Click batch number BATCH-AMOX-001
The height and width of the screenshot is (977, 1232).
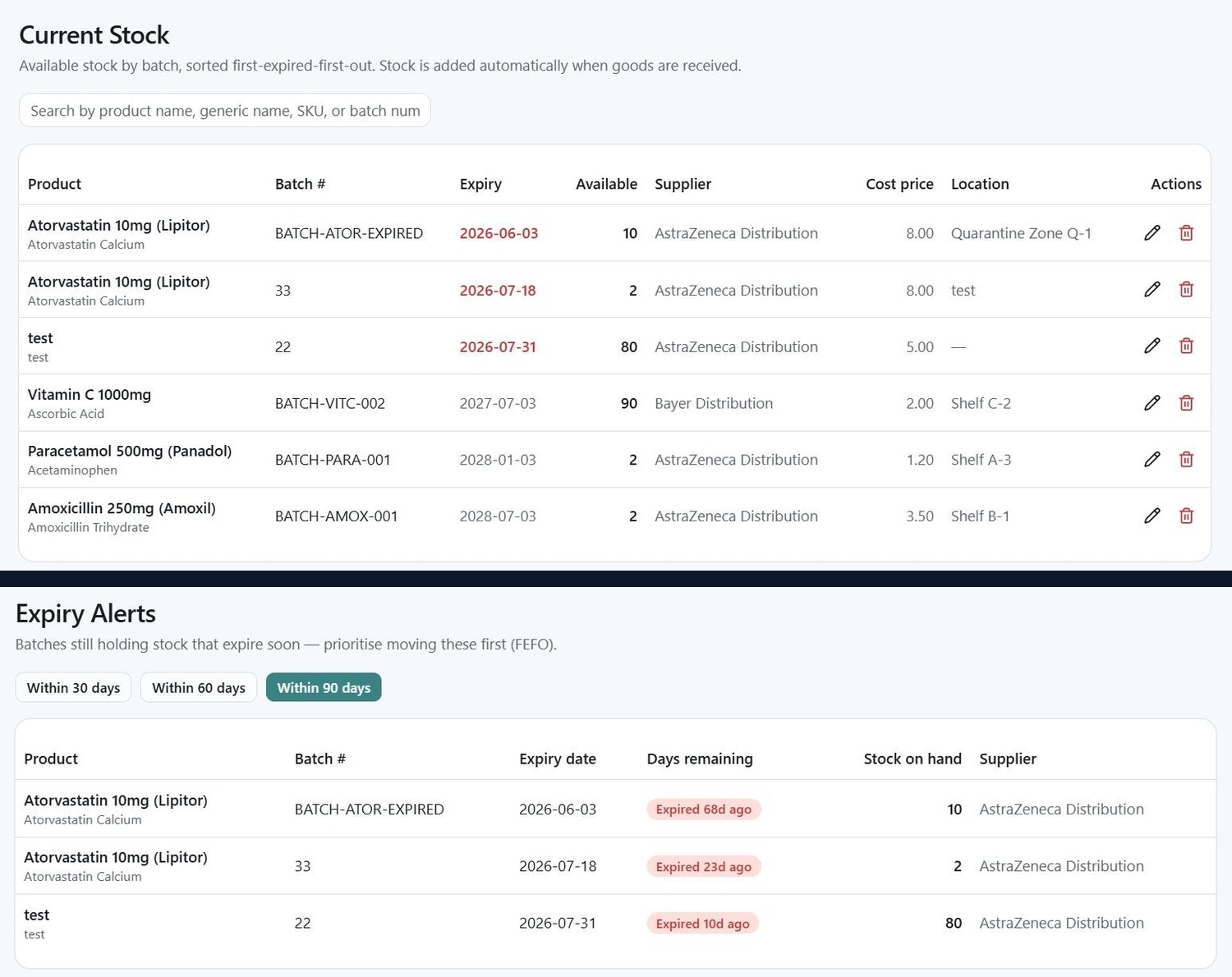tap(337, 516)
